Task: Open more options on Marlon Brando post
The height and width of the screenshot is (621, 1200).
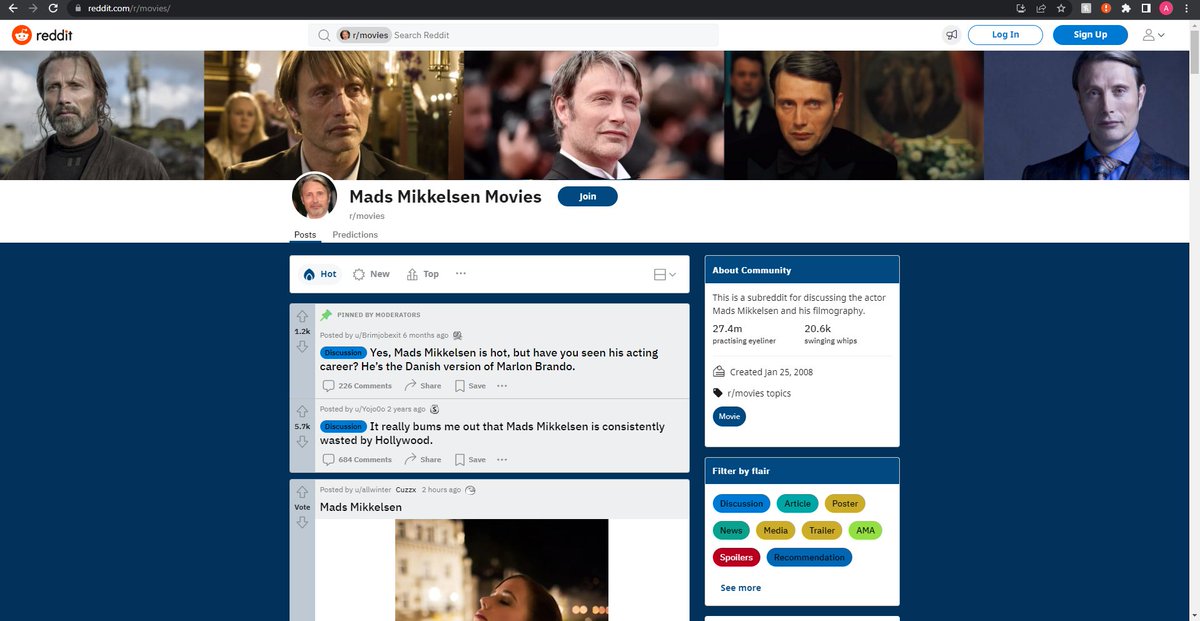Action: (502, 385)
